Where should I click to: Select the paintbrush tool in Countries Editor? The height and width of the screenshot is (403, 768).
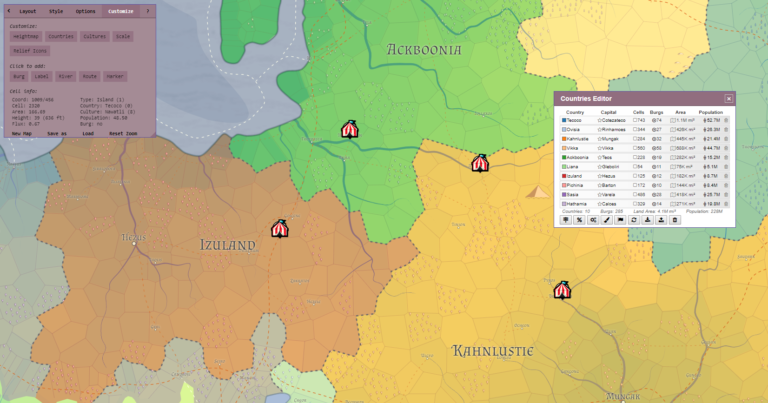(607, 220)
